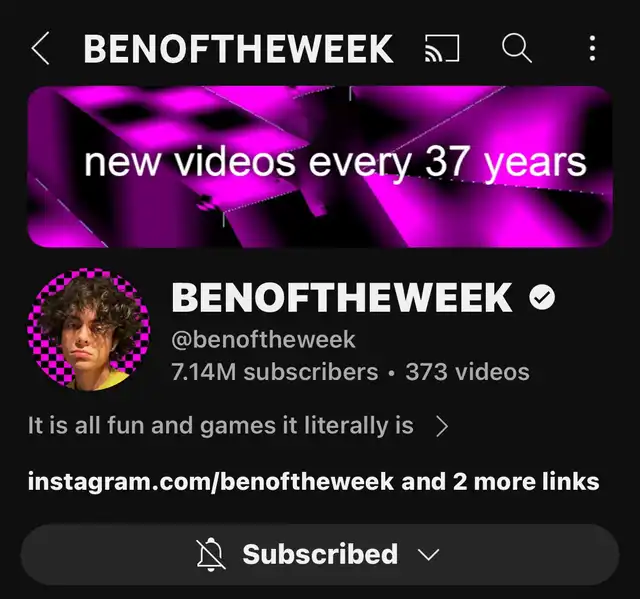The height and width of the screenshot is (599, 640).
Task: Open search with the magnifying glass
Action: coord(517,48)
